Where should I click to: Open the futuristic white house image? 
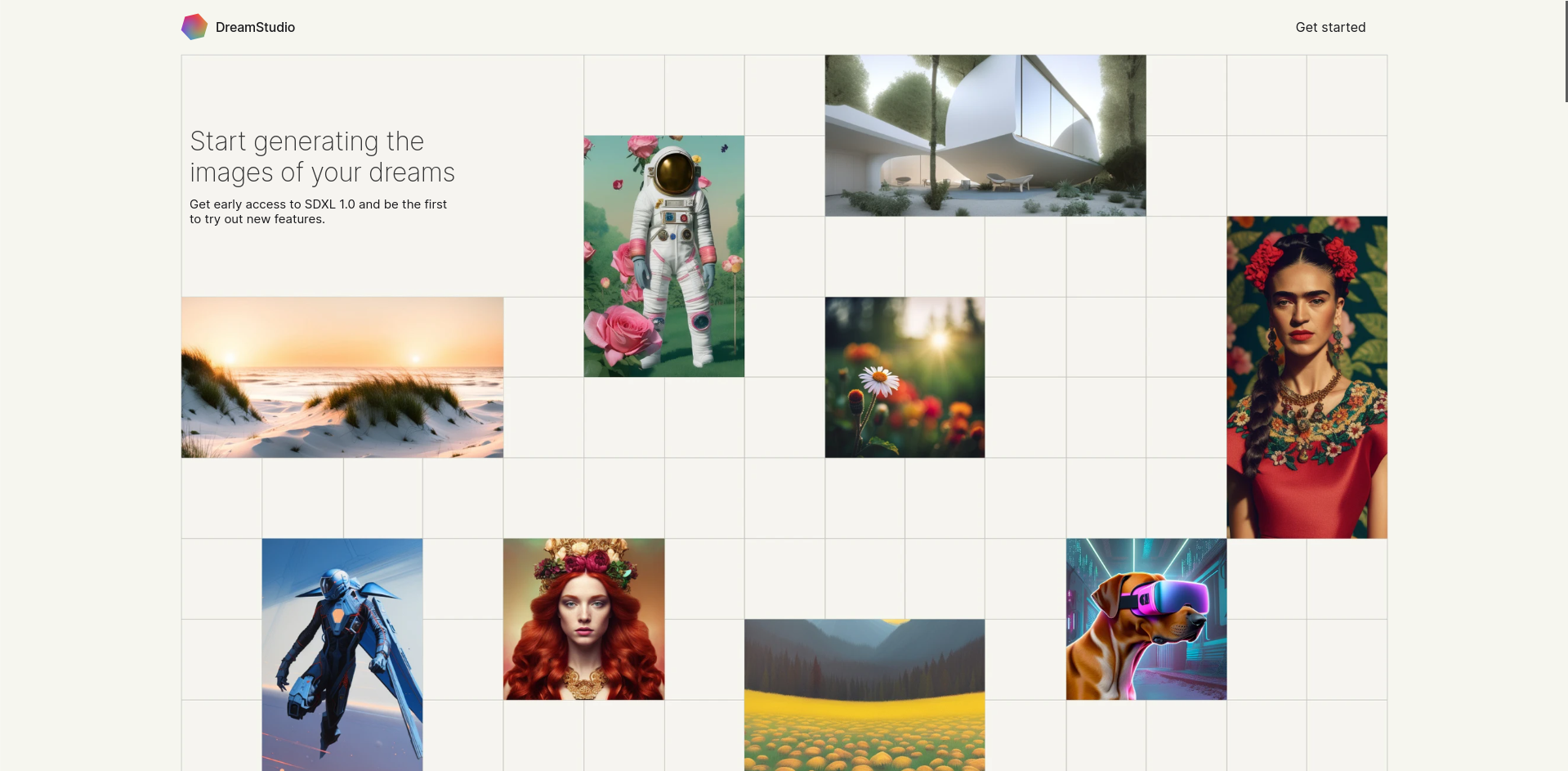(x=985, y=136)
